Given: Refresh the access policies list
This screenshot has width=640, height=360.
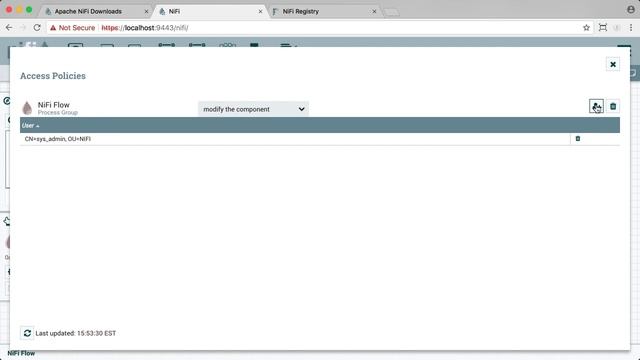Looking at the screenshot, I should (27, 333).
